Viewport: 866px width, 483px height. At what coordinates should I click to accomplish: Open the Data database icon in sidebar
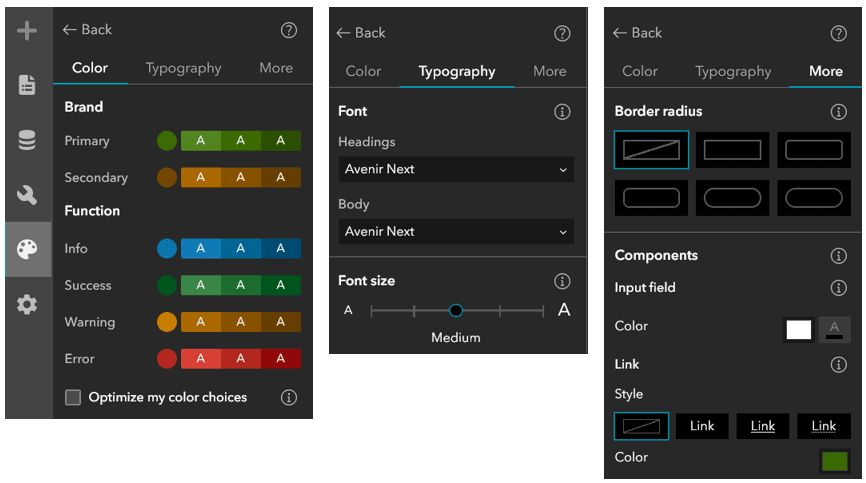(27, 141)
